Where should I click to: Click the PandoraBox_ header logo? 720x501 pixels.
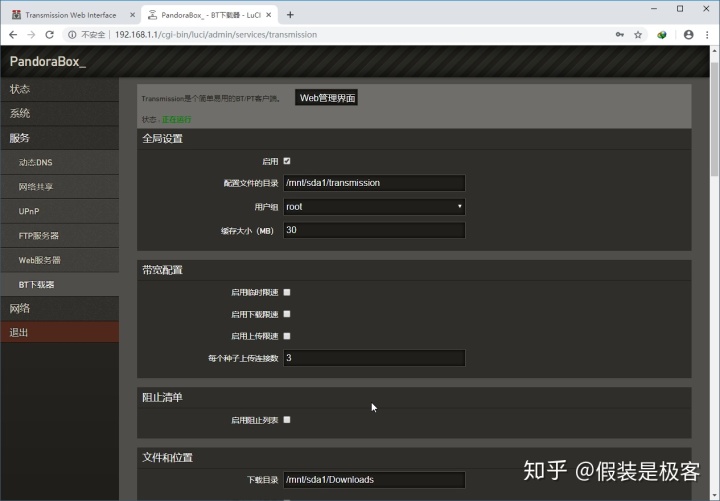coord(47,62)
